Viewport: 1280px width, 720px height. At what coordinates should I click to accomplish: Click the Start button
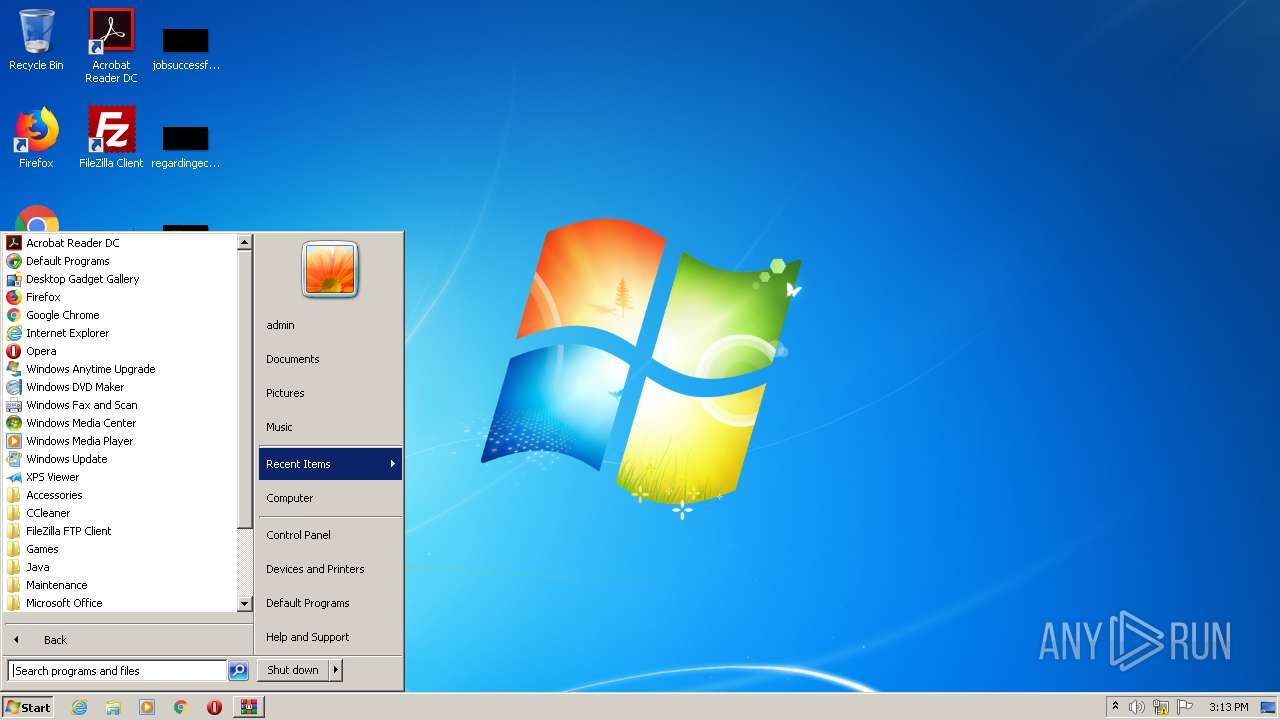[x=28, y=707]
